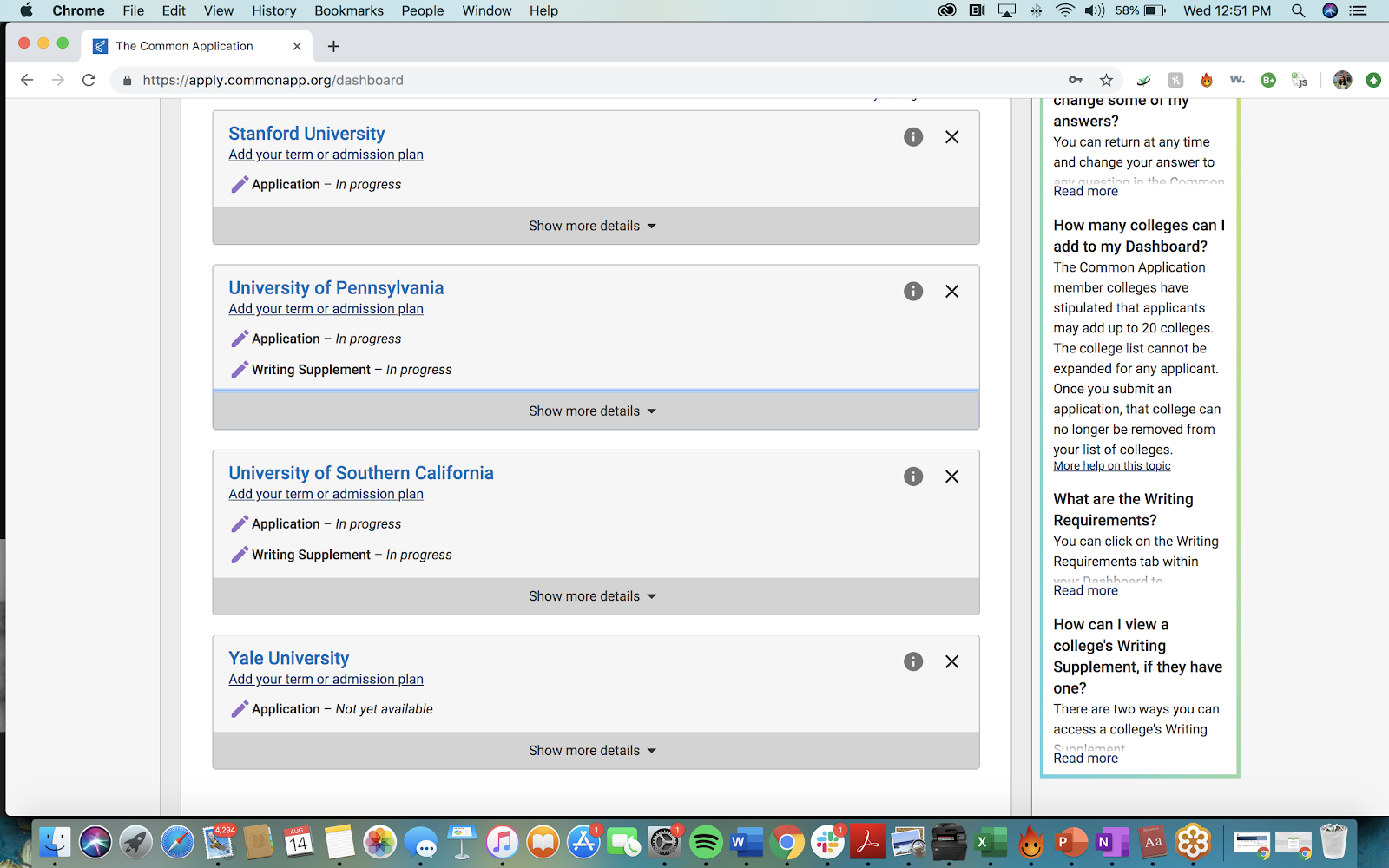The image size is (1389, 868).
Task: Bookmark this page with the star icon
Action: pos(1106,80)
